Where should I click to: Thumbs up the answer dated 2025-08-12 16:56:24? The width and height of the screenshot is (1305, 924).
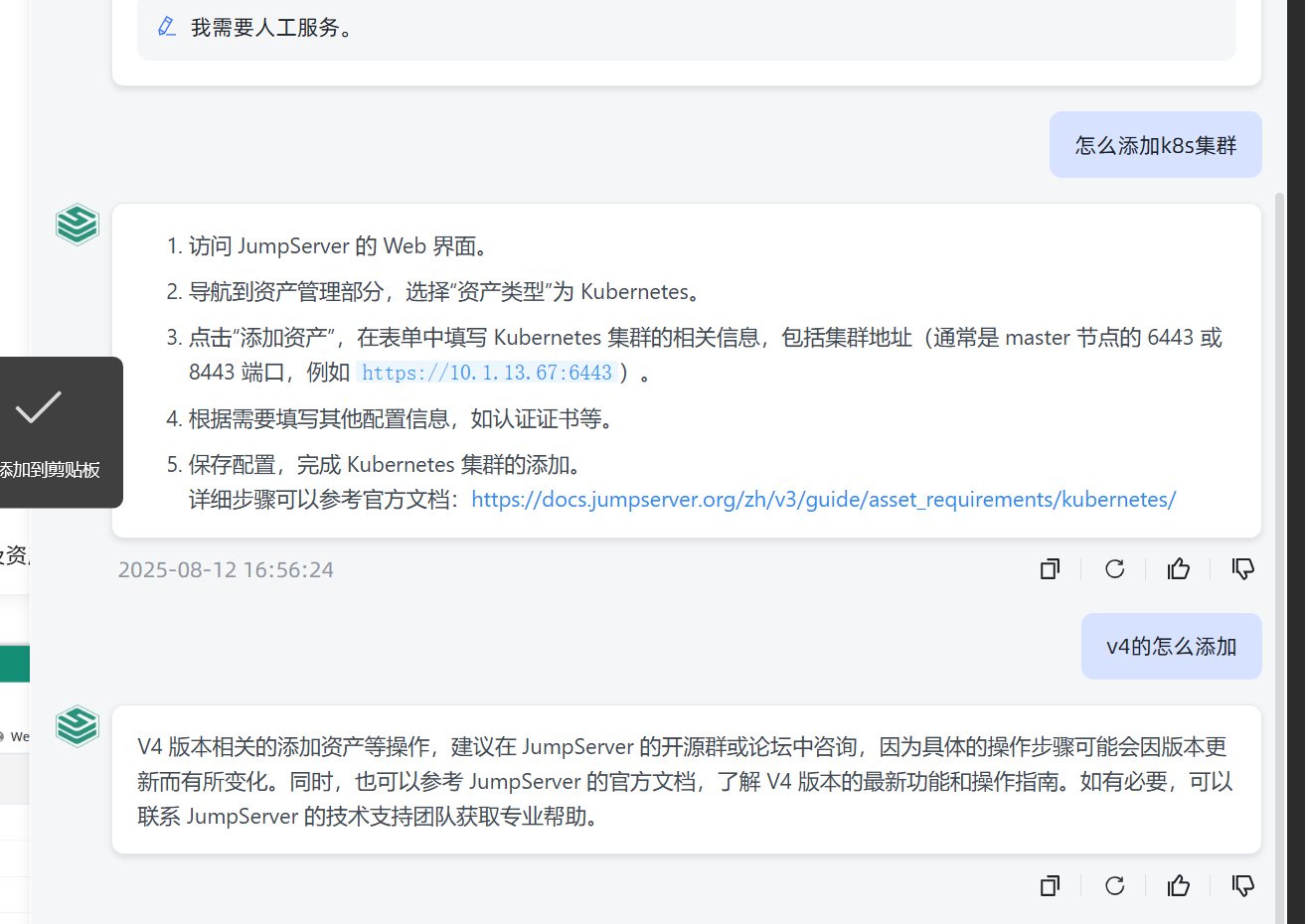pyautogui.click(x=1179, y=569)
